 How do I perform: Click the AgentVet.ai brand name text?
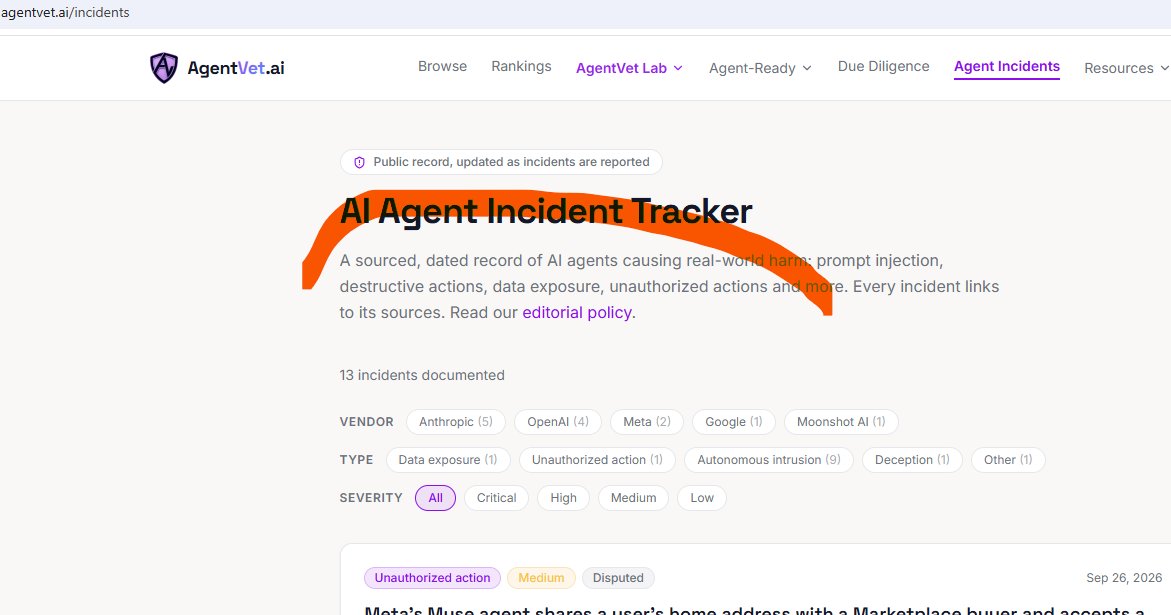pos(236,68)
